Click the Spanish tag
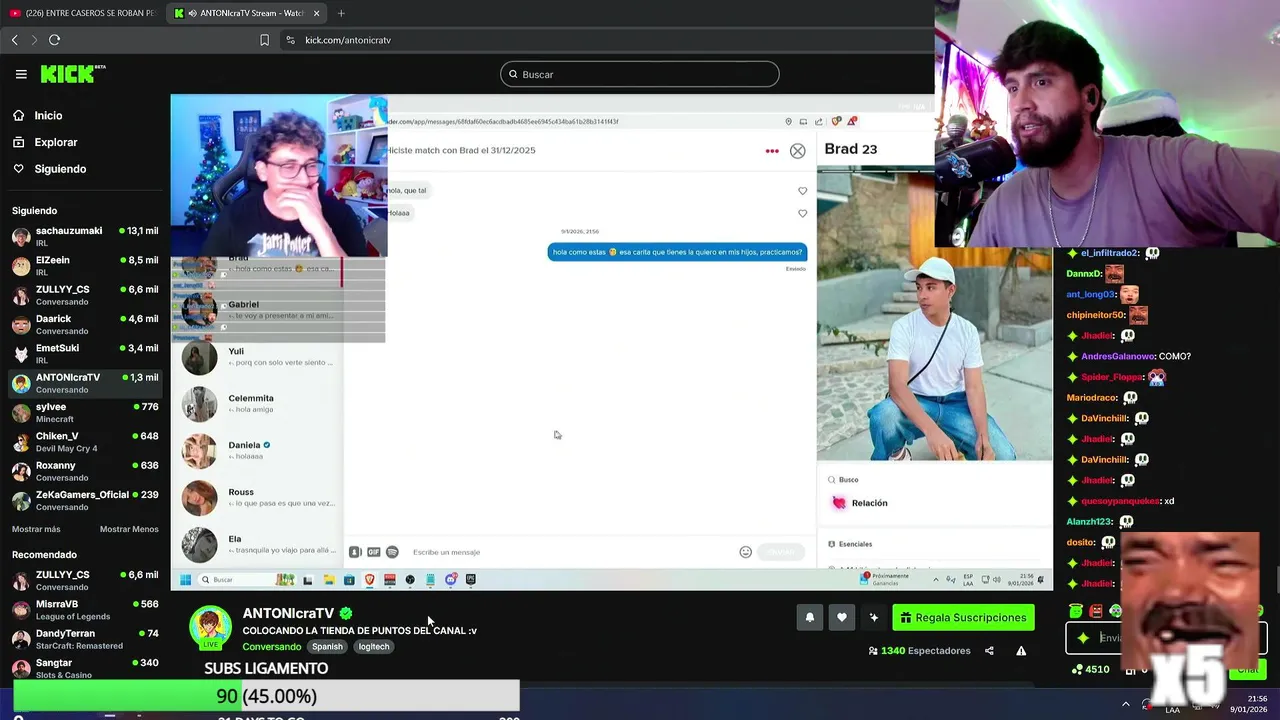The width and height of the screenshot is (1280, 720). click(x=327, y=647)
